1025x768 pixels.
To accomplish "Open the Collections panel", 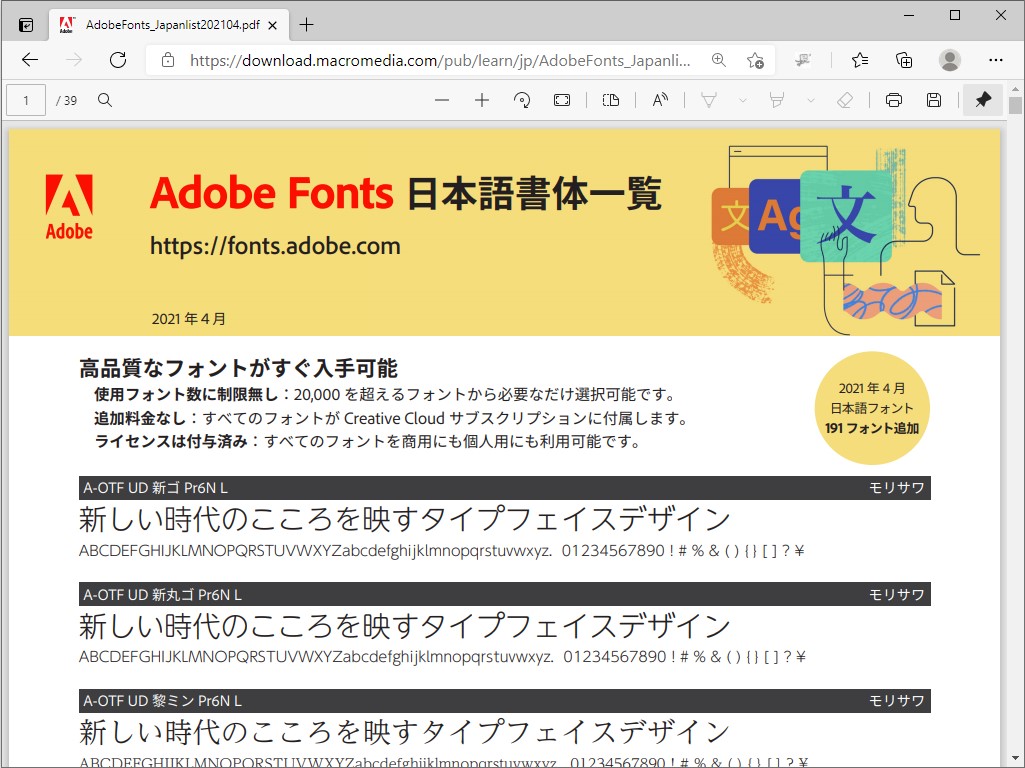I will coord(859,60).
